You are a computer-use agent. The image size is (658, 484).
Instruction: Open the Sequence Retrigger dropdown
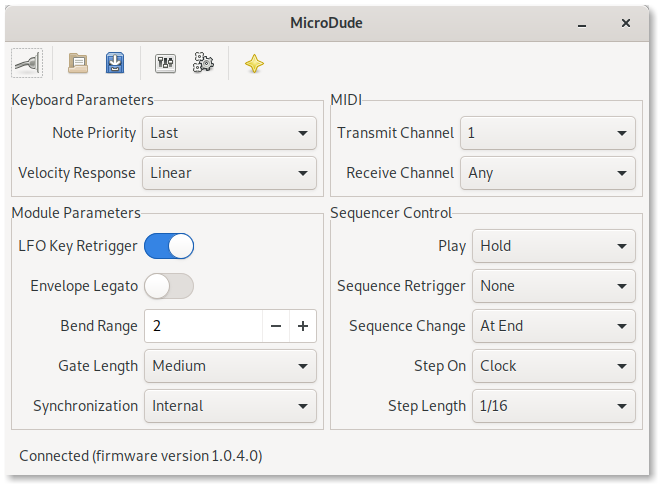[554, 286]
